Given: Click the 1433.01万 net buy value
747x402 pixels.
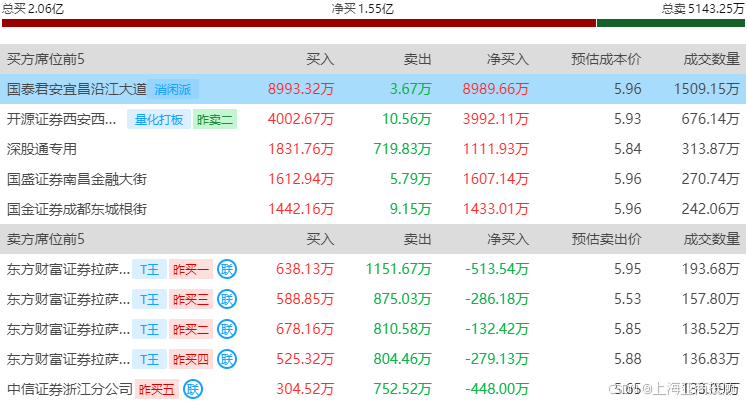Looking at the screenshot, I should [495, 209].
